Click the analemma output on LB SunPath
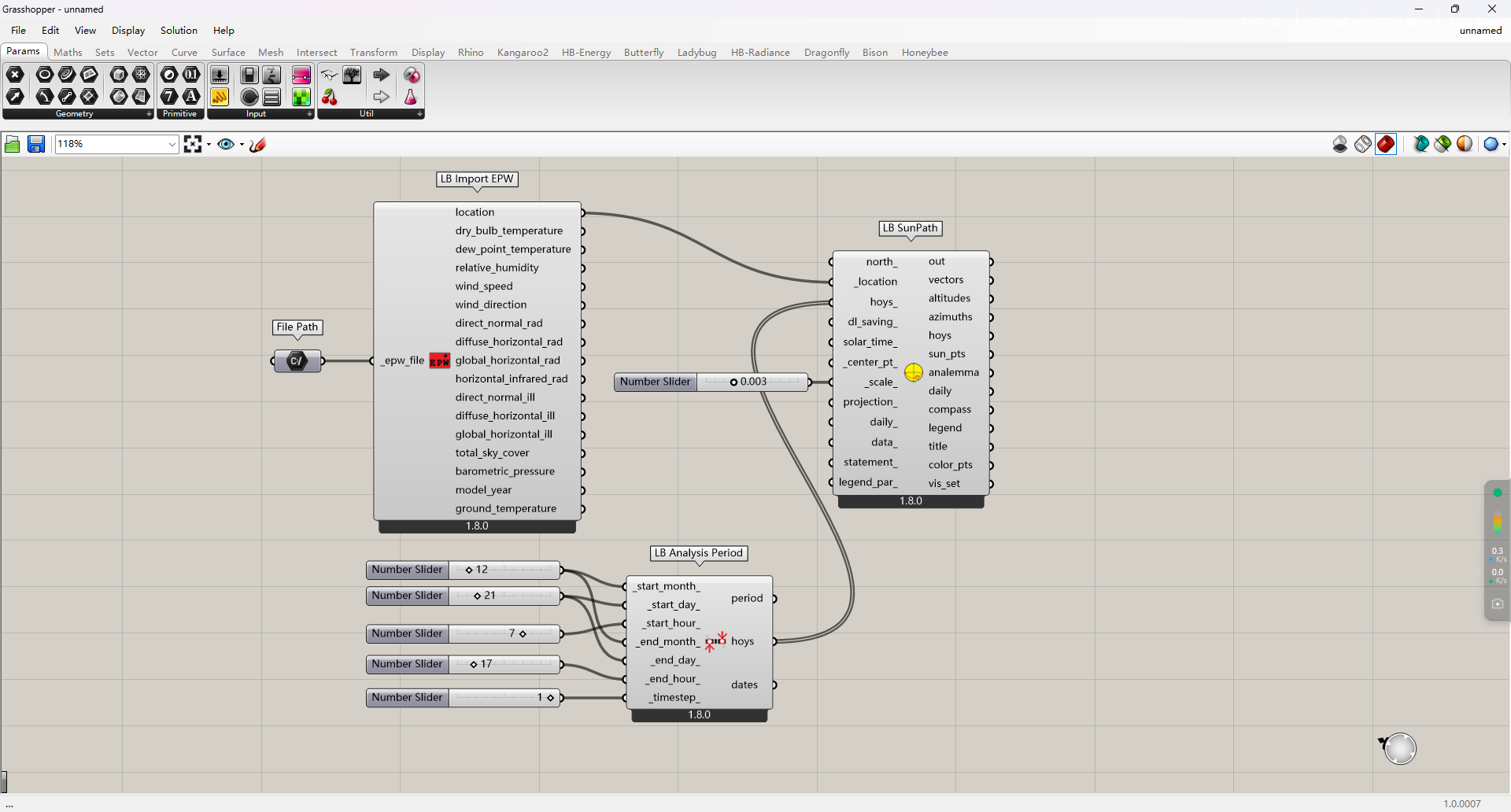Viewport: 1511px width, 812px height. point(953,372)
